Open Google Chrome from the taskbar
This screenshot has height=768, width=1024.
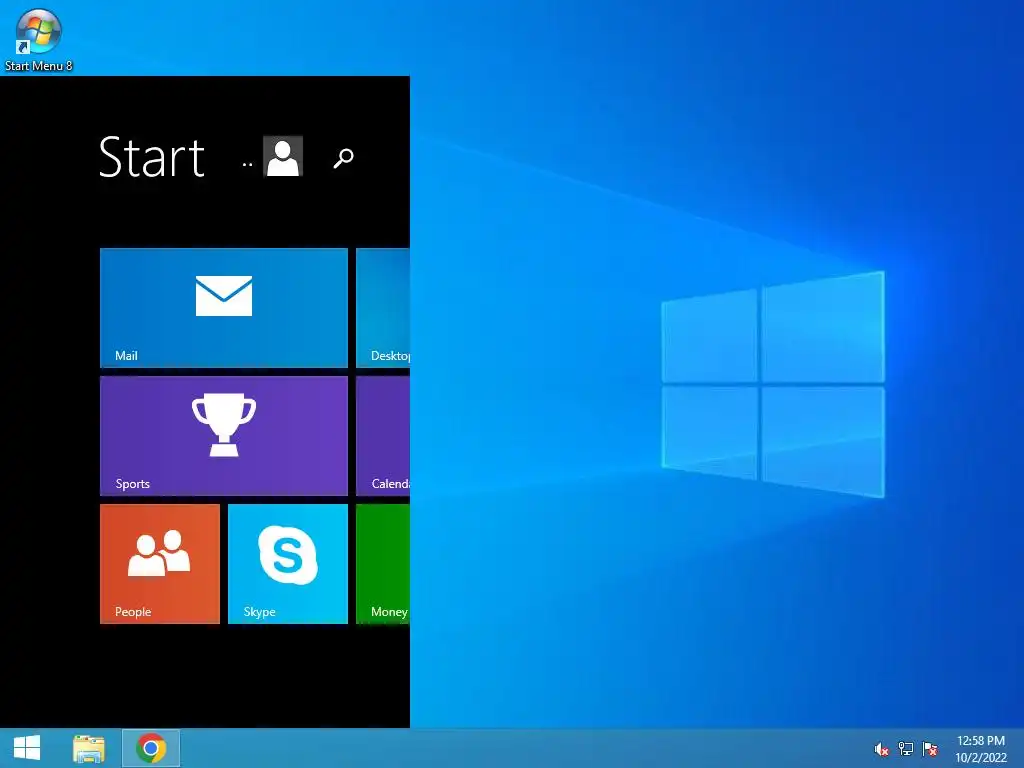coord(151,748)
